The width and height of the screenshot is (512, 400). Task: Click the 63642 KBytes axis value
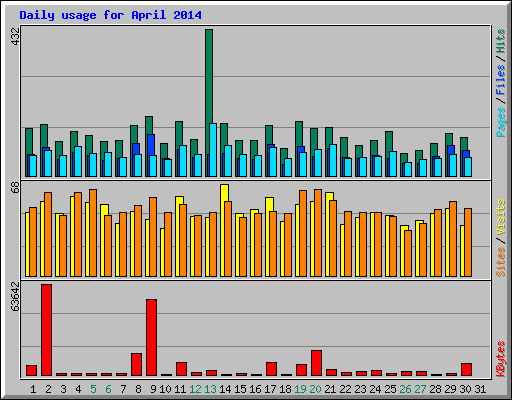(x=16, y=297)
